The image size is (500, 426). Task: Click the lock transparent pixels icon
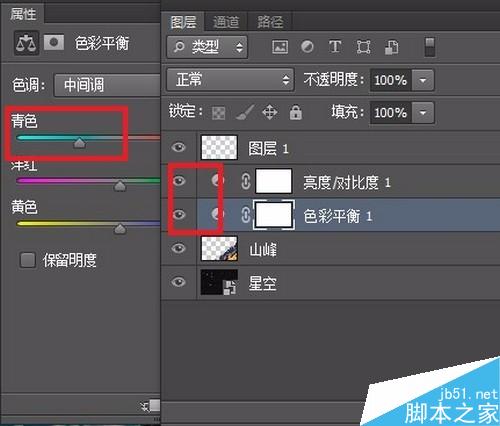219,113
